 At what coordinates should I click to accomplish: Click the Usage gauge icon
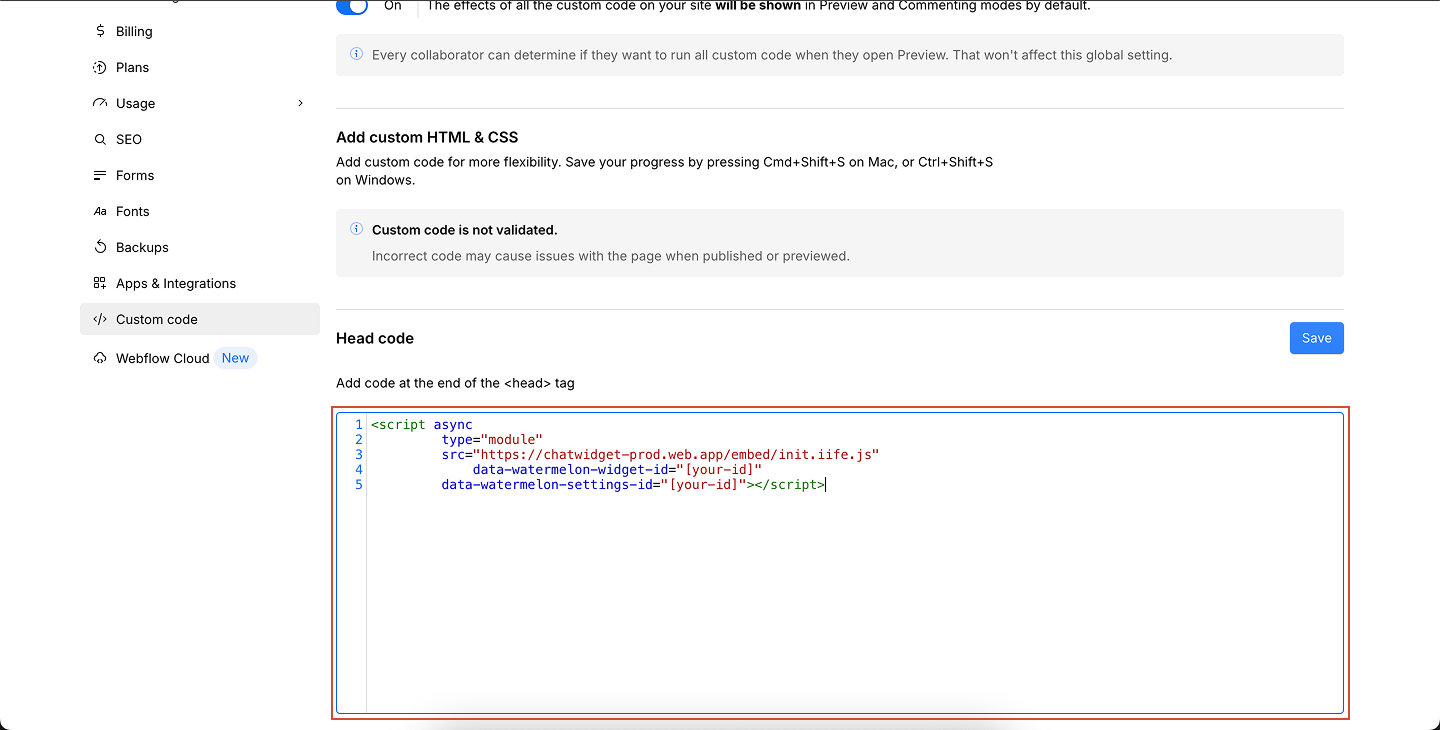click(x=100, y=103)
